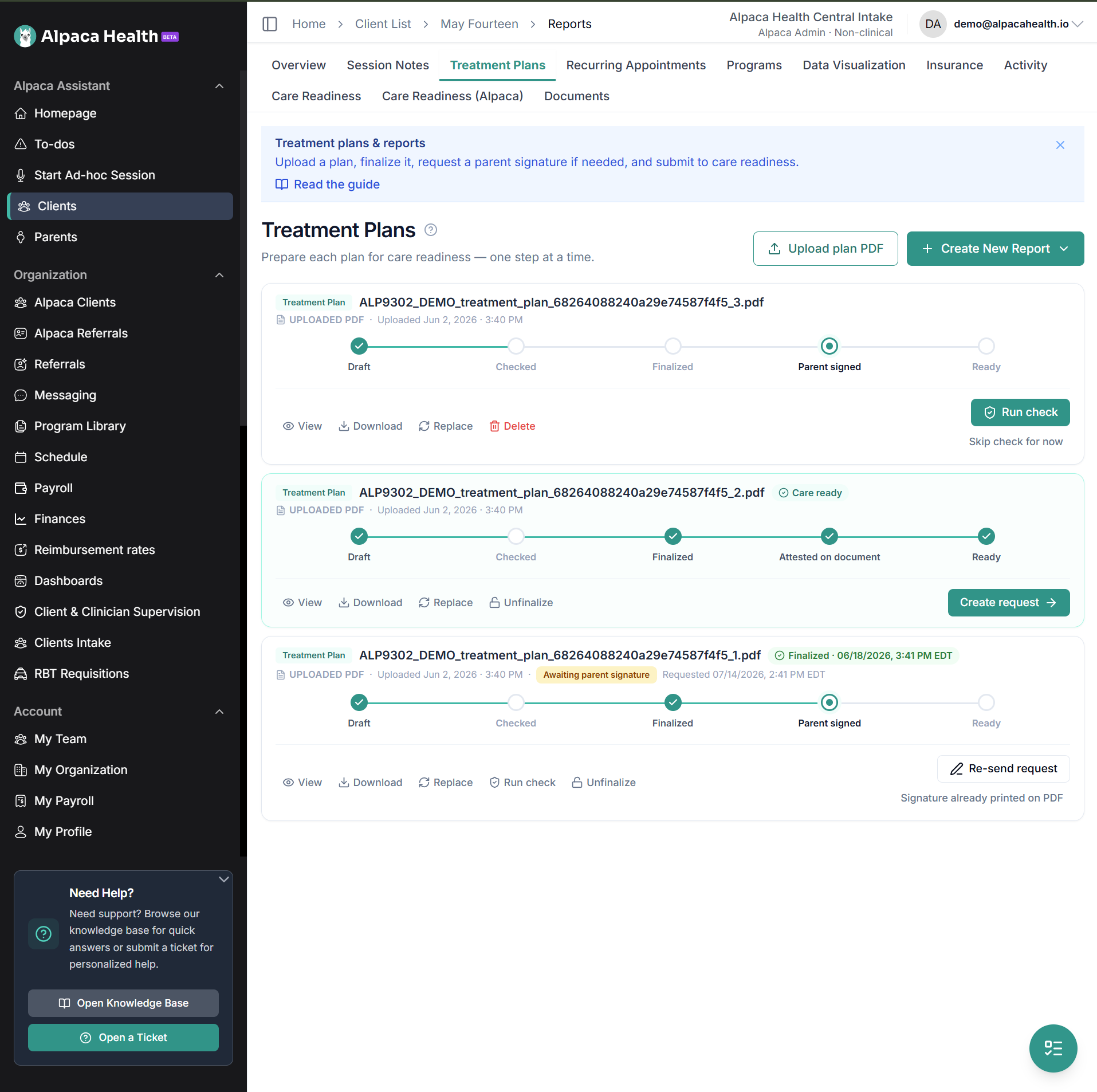Start an Ad-hoc Session

[95, 175]
